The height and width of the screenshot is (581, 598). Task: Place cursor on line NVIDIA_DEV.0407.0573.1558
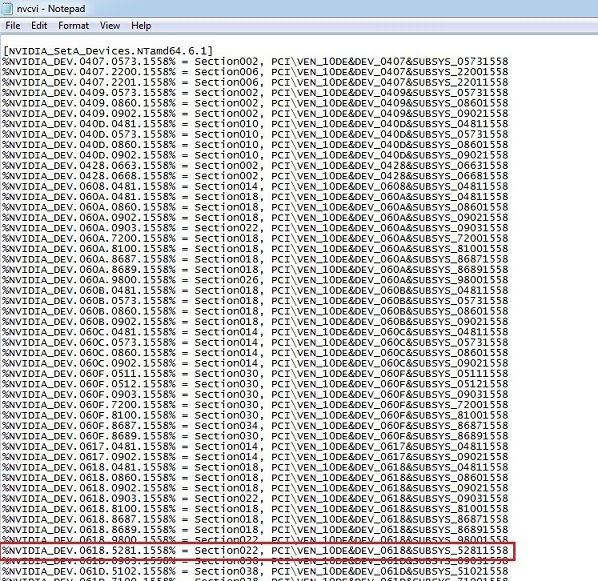click(256, 61)
